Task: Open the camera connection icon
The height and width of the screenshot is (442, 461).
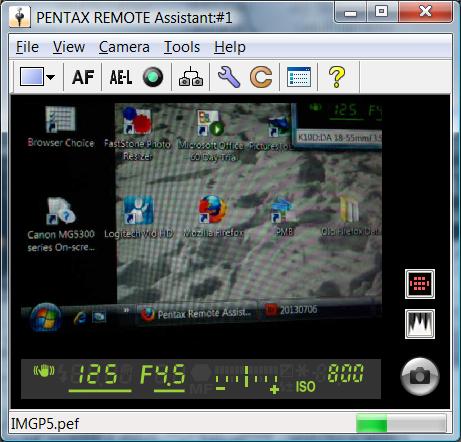Action: 191,77
